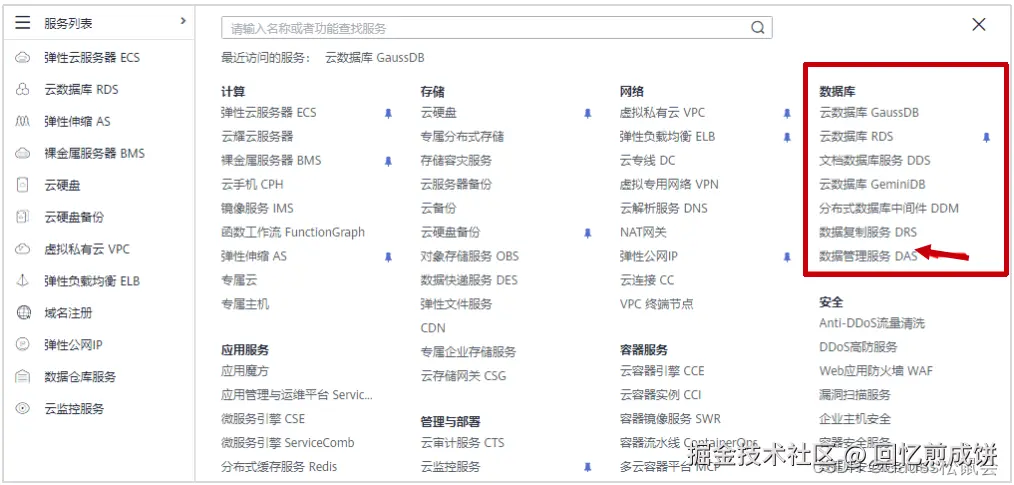The width and height of the screenshot is (1014, 485).
Task: Open 存储容灾服务 service
Action: [456, 160]
